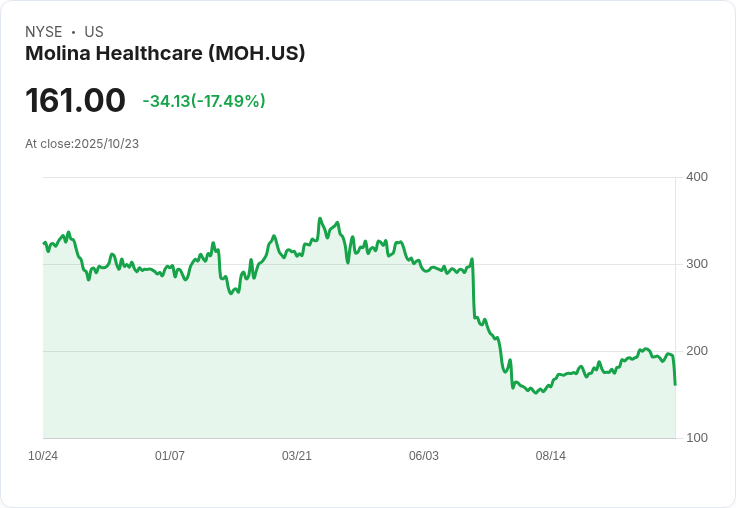Screen dimensions: 736x508
Task: Click the 200 y-axis label
Action: click(x=697, y=351)
